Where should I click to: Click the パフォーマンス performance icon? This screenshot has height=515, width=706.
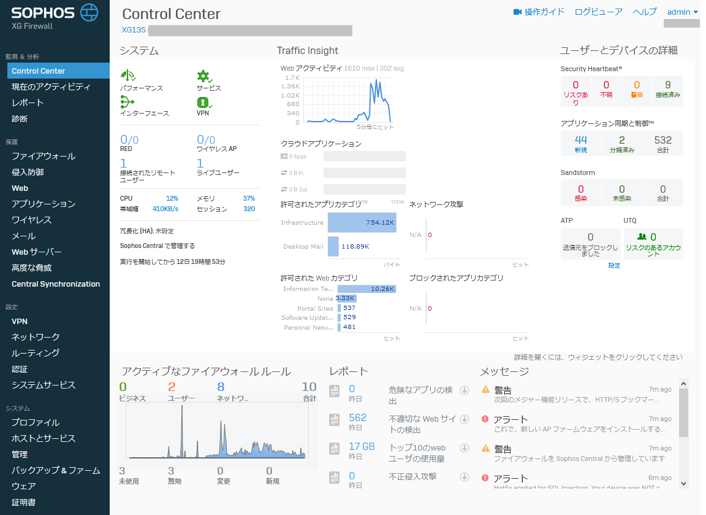point(127,76)
